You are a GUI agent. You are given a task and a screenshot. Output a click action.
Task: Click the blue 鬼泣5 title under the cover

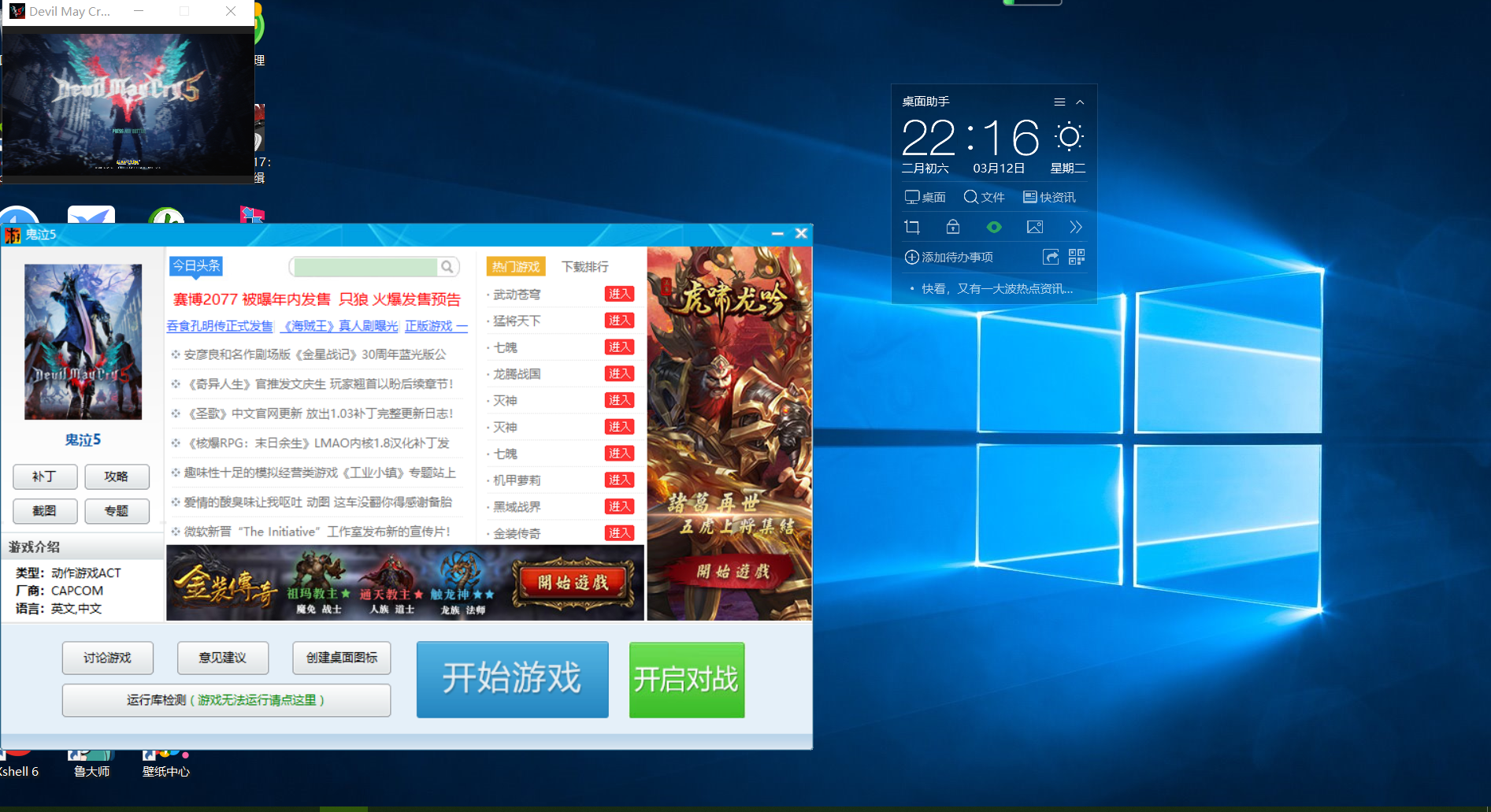[x=83, y=439]
